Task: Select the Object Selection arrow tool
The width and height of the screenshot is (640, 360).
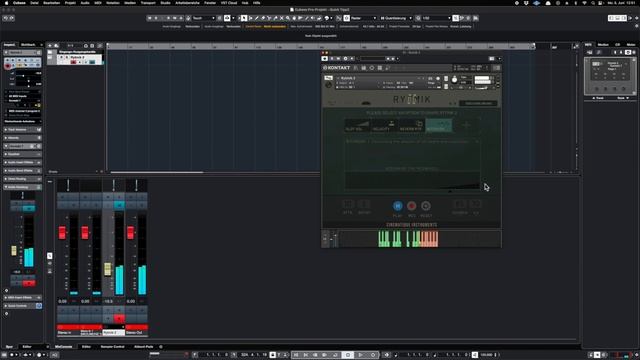Action: coord(244,18)
